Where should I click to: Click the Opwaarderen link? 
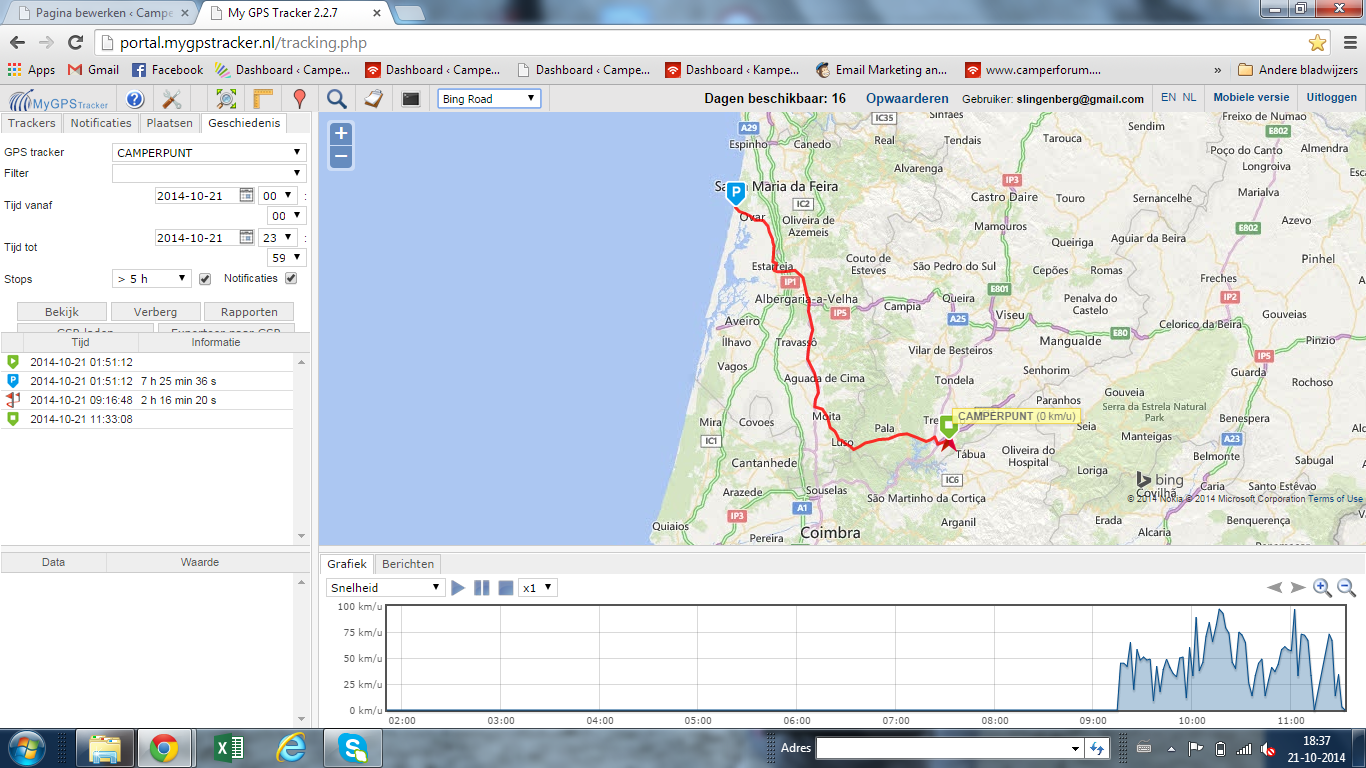point(907,99)
